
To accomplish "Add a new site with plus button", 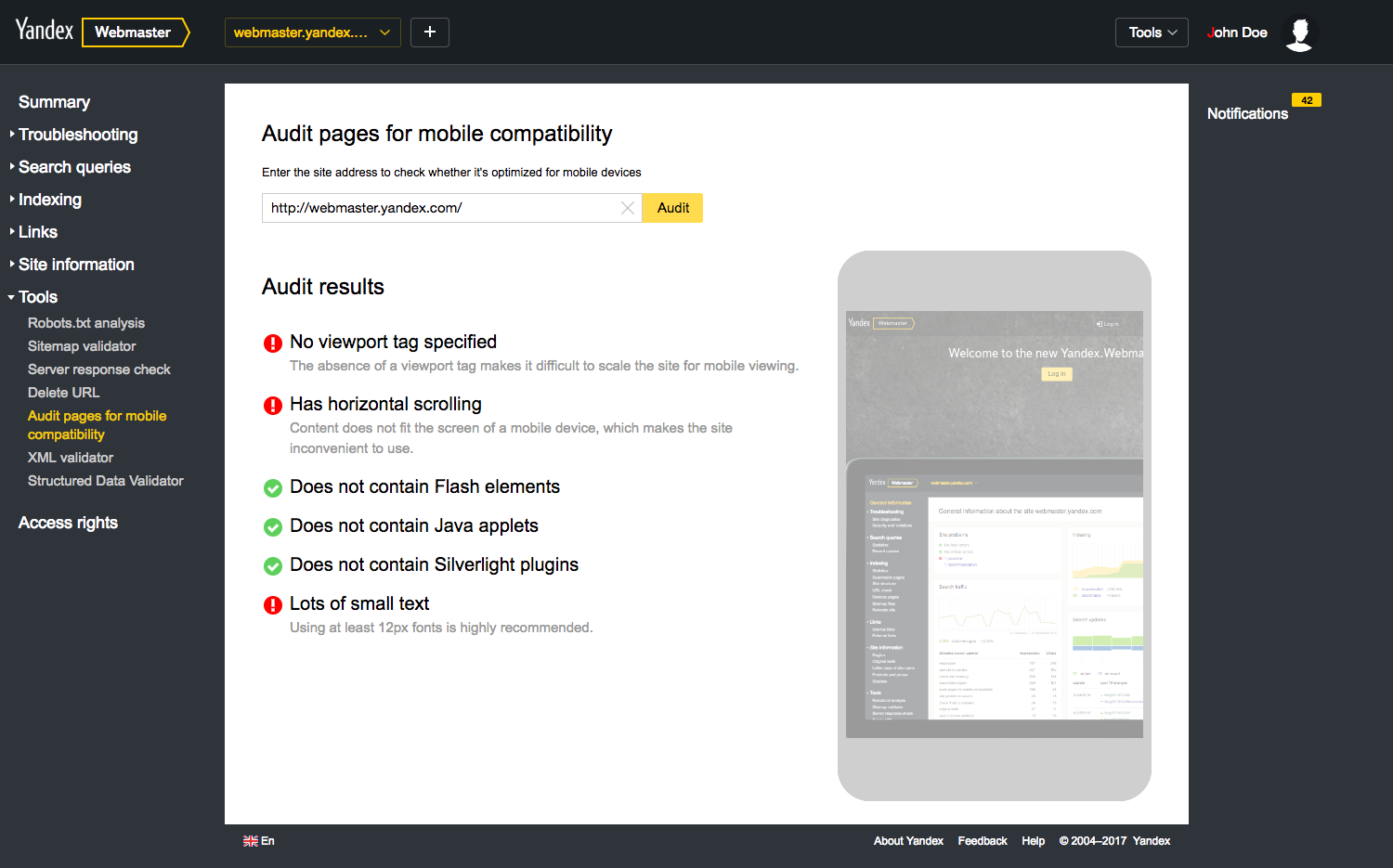I will [430, 32].
